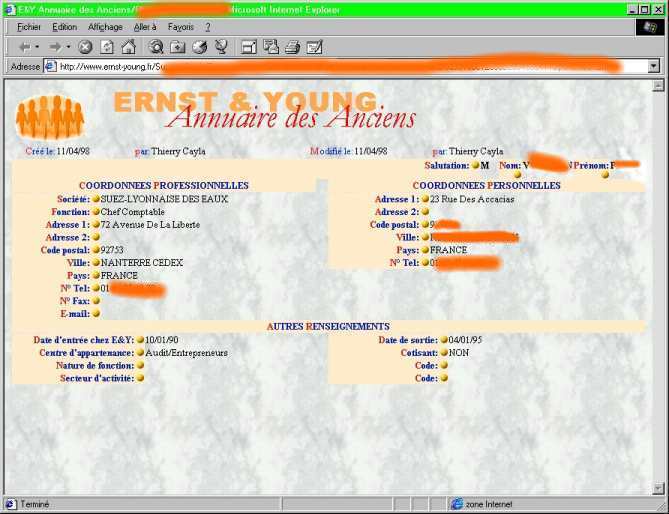Open the address bar dropdown list
This screenshot has width=669, height=514.
[x=654, y=66]
